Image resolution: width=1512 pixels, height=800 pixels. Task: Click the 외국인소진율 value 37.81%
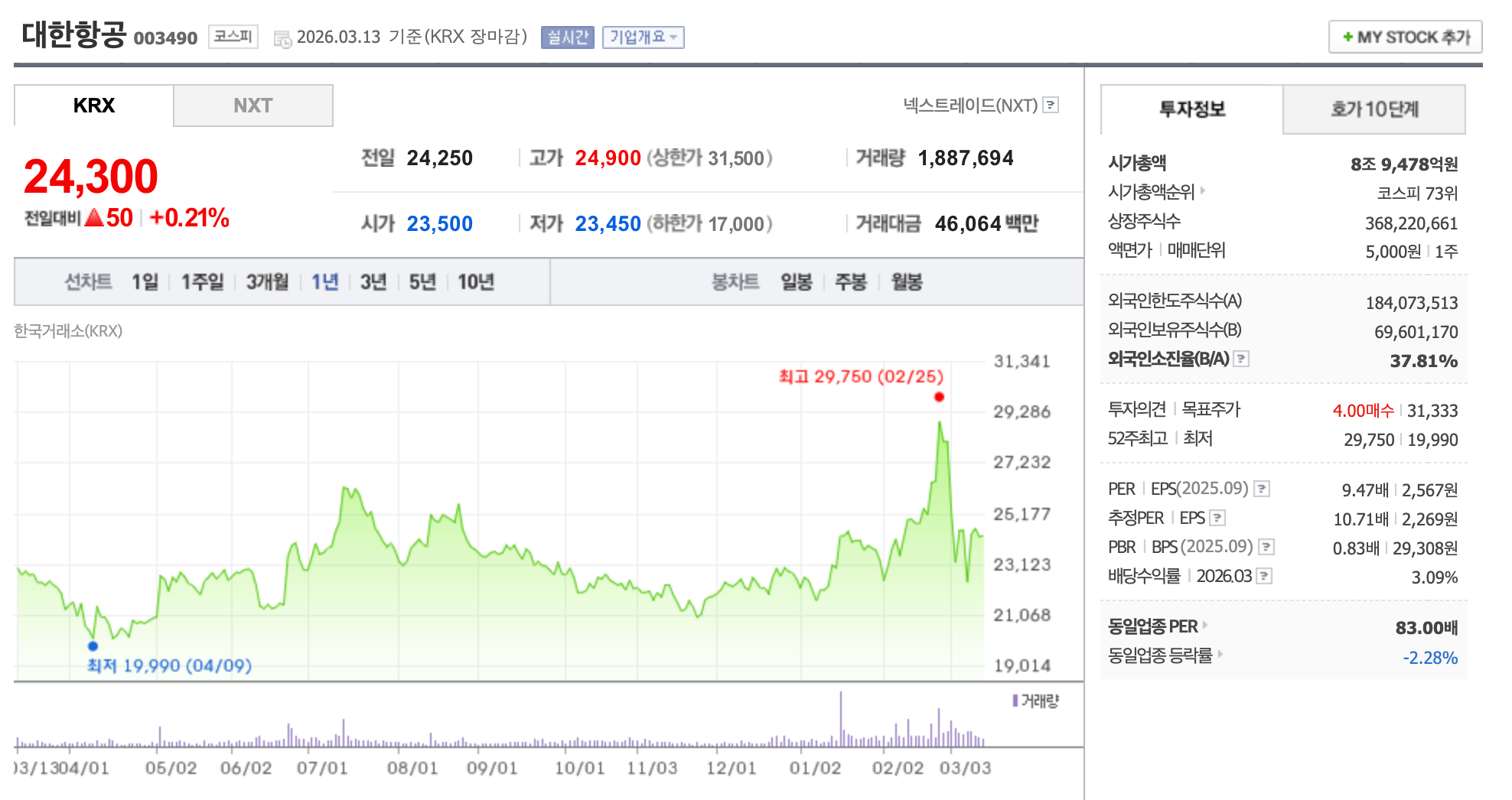(x=1424, y=361)
